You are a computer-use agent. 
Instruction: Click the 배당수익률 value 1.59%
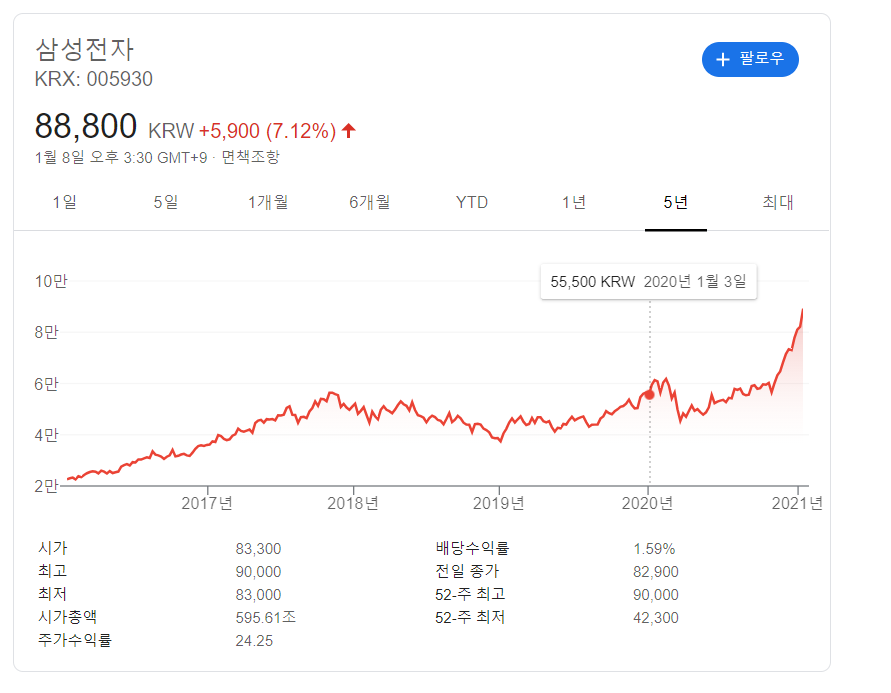pos(654,549)
